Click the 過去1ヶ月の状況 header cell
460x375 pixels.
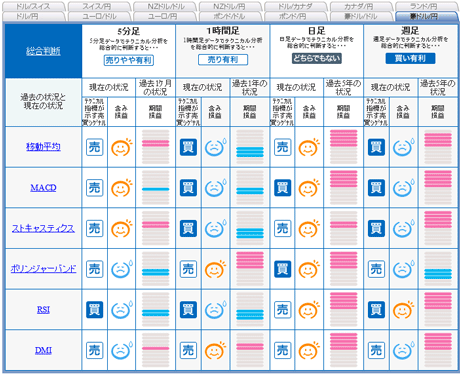click(155, 88)
